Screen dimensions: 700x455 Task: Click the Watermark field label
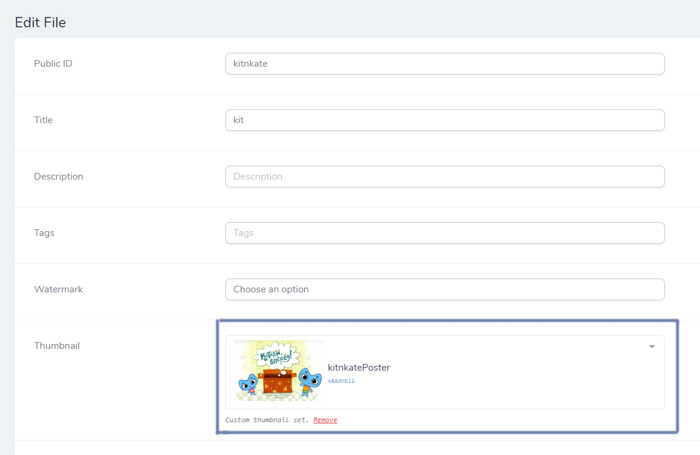[x=58, y=289]
